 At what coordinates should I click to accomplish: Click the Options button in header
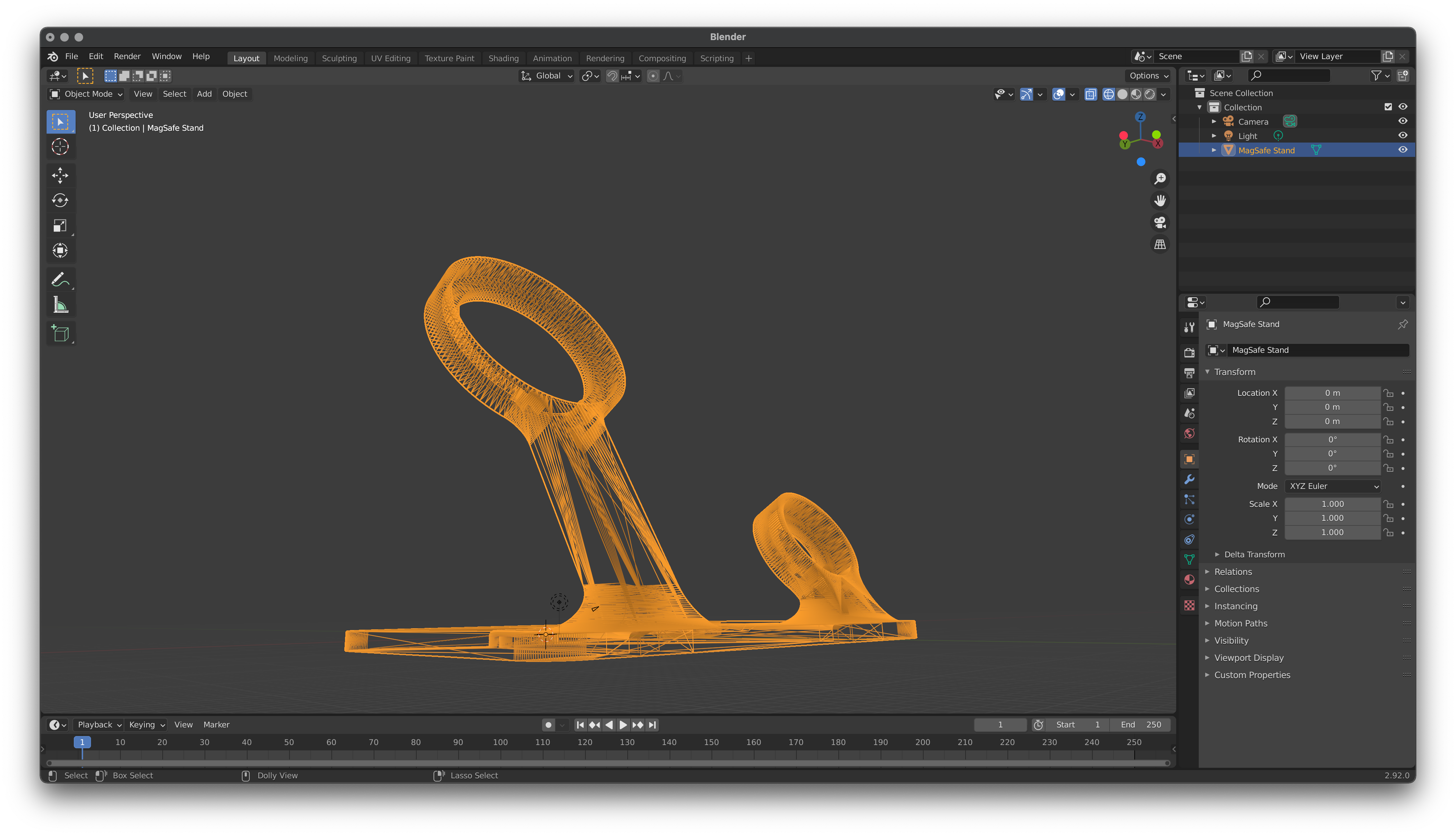point(1148,76)
